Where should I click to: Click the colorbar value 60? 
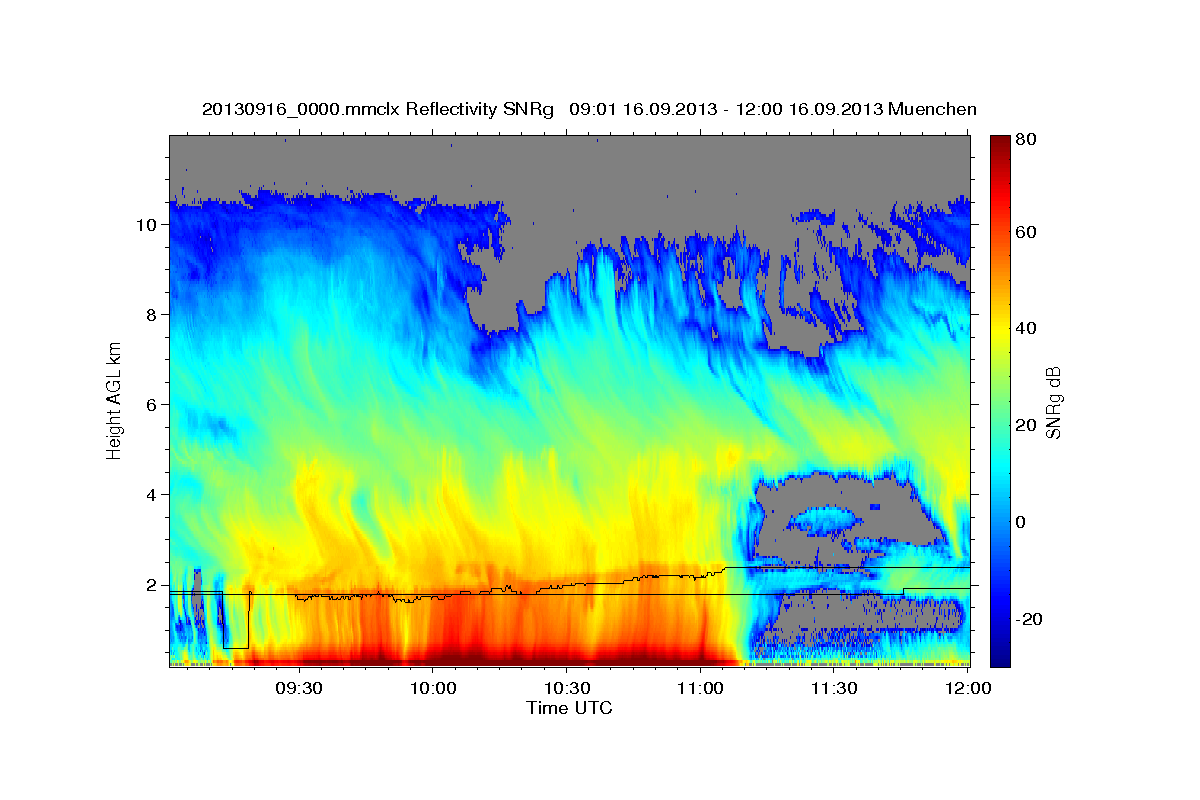(x=1025, y=232)
